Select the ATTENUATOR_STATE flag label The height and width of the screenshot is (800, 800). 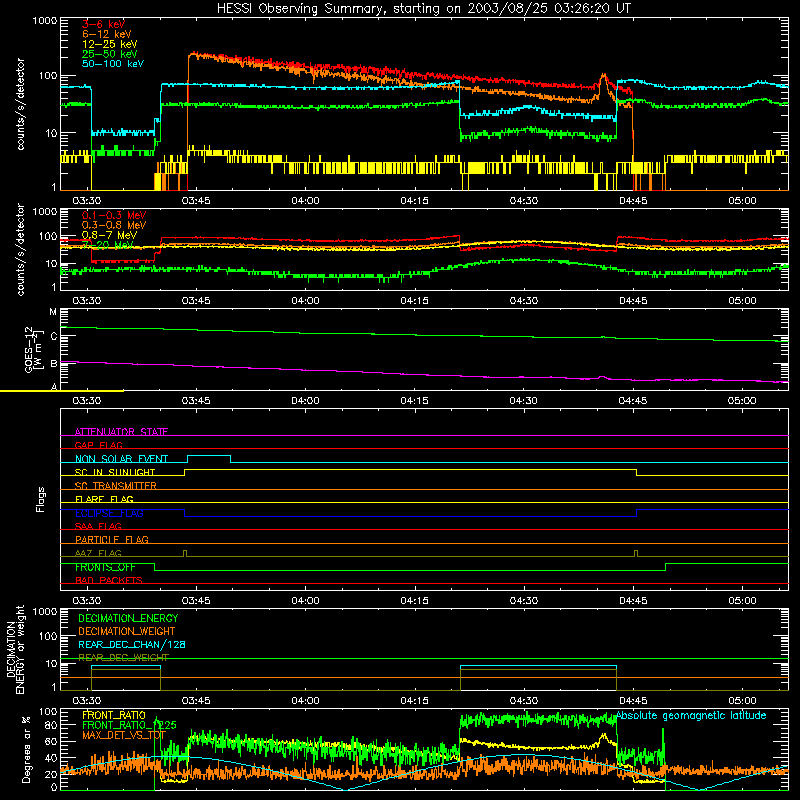[121, 432]
